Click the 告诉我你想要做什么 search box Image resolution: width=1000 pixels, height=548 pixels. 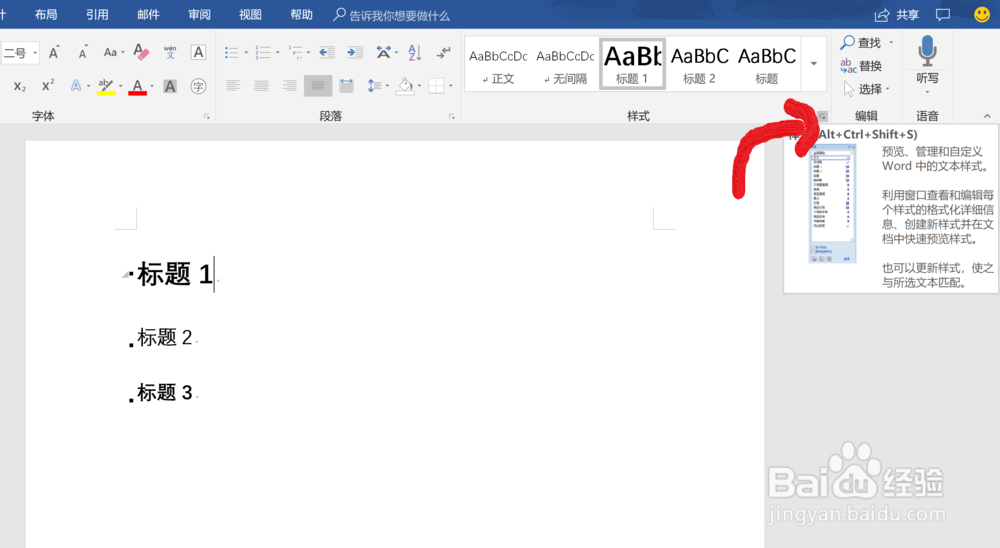[392, 15]
